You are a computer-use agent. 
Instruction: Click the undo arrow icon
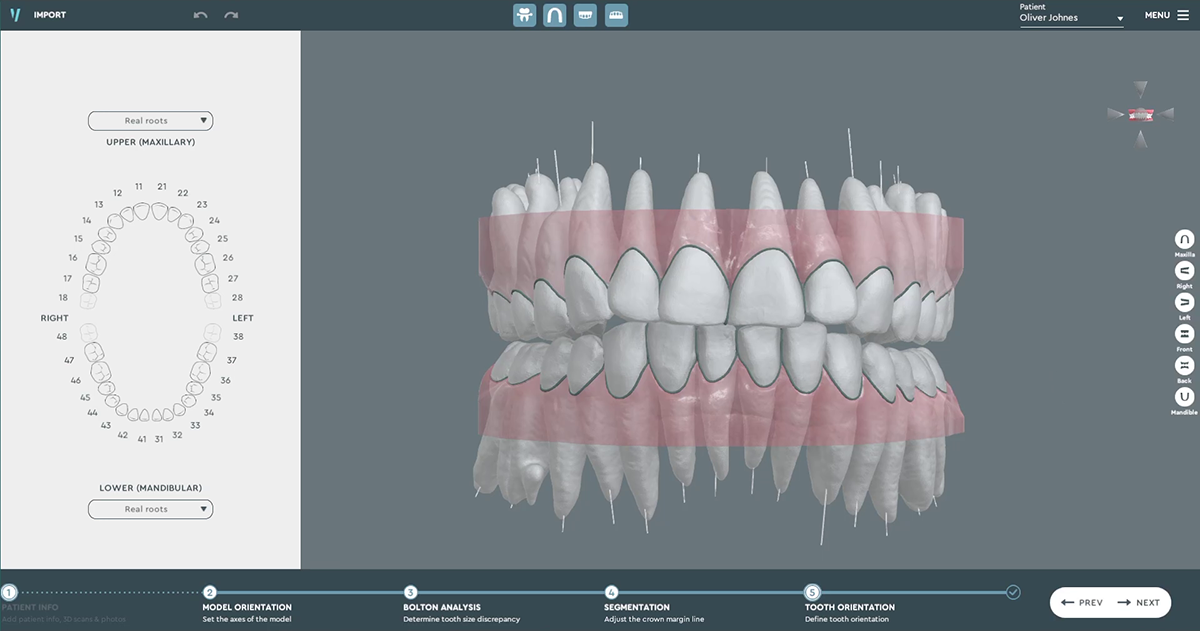click(x=200, y=15)
